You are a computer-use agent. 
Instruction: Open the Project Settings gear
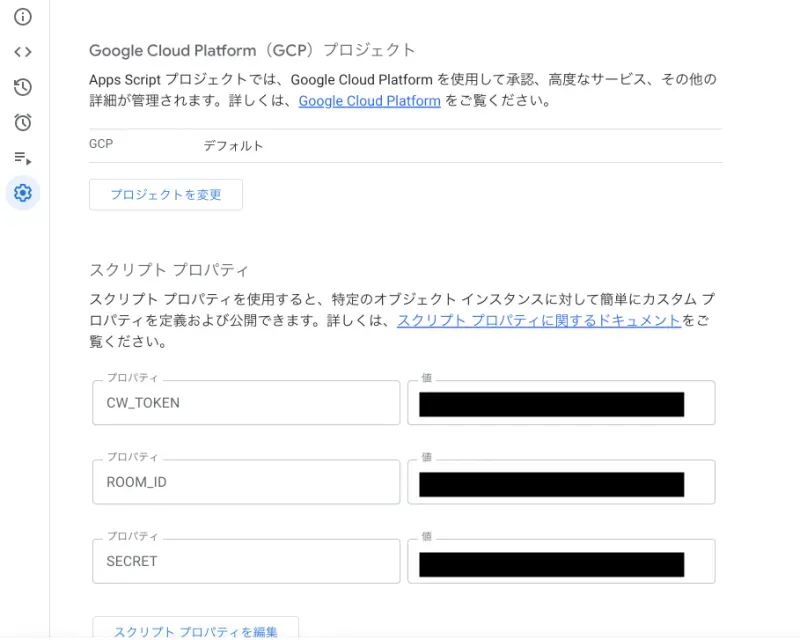22,192
